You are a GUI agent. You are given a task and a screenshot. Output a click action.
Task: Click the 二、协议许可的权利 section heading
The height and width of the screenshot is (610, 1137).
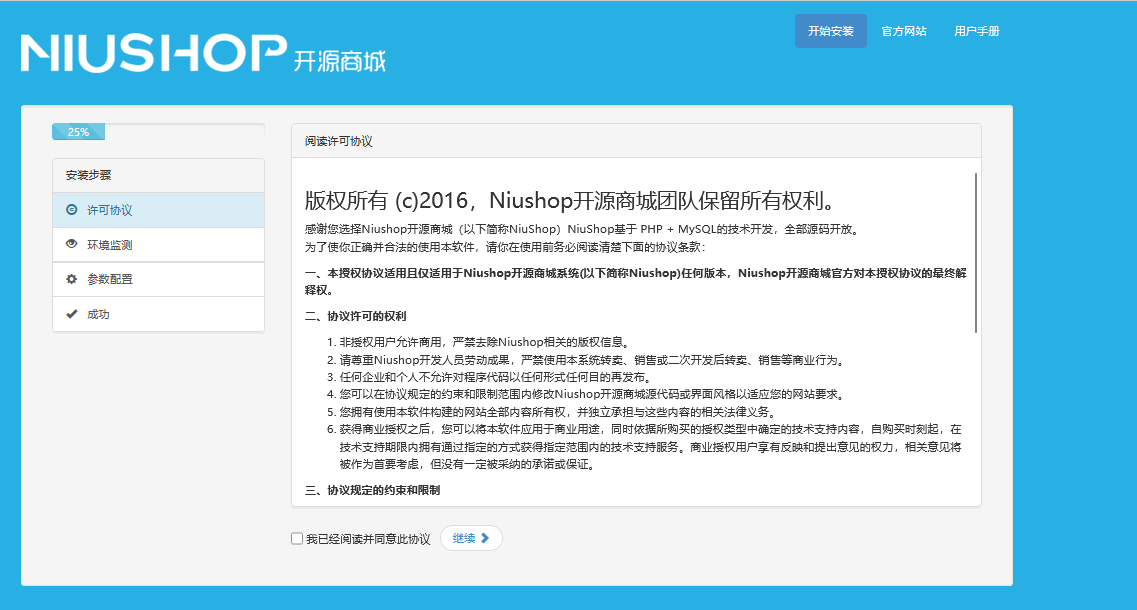(355, 316)
